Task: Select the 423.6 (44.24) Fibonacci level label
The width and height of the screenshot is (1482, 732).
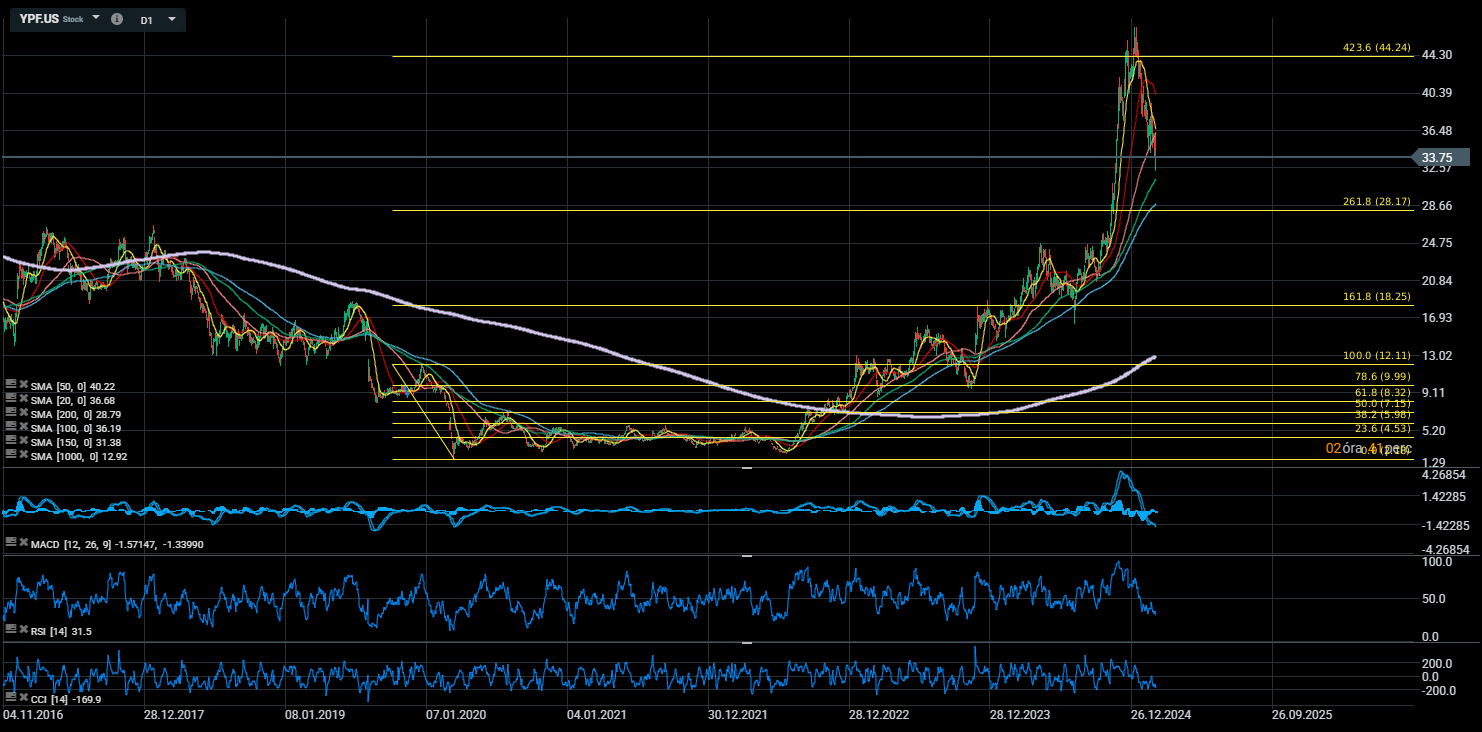Action: coord(1376,48)
